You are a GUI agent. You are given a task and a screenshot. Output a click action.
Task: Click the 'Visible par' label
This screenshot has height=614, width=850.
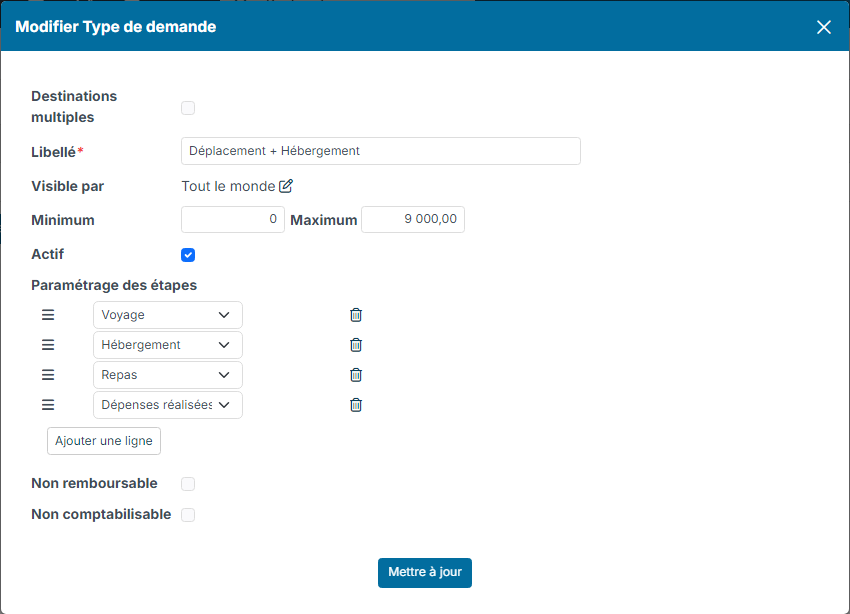point(68,186)
